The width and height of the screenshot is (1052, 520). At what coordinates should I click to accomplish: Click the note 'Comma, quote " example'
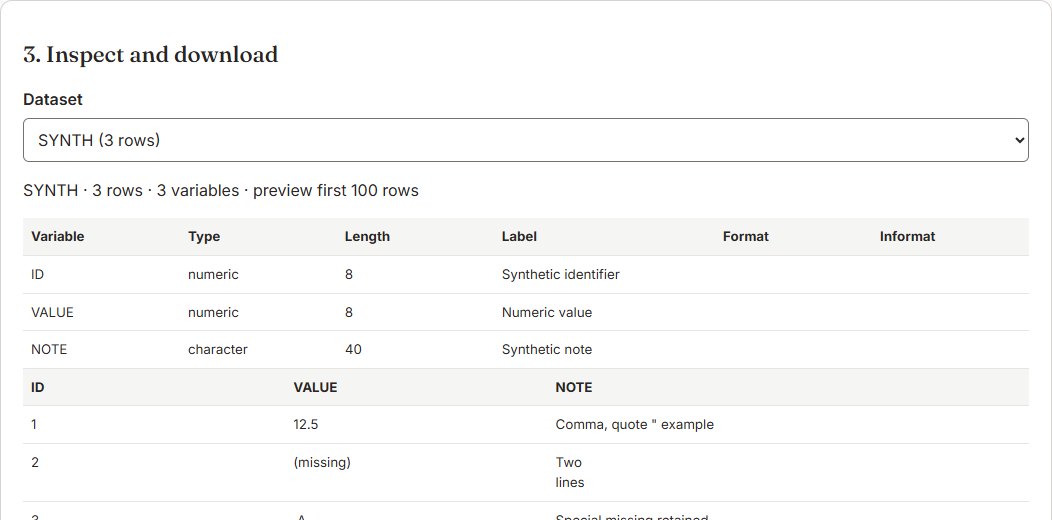tap(635, 425)
